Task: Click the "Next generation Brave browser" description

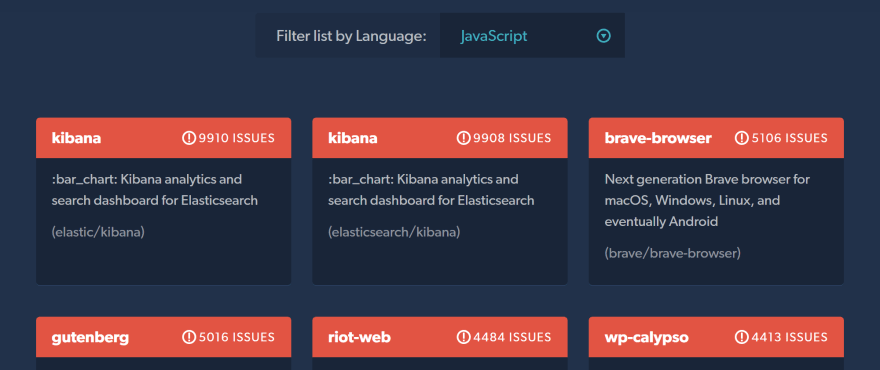Action: [707, 200]
